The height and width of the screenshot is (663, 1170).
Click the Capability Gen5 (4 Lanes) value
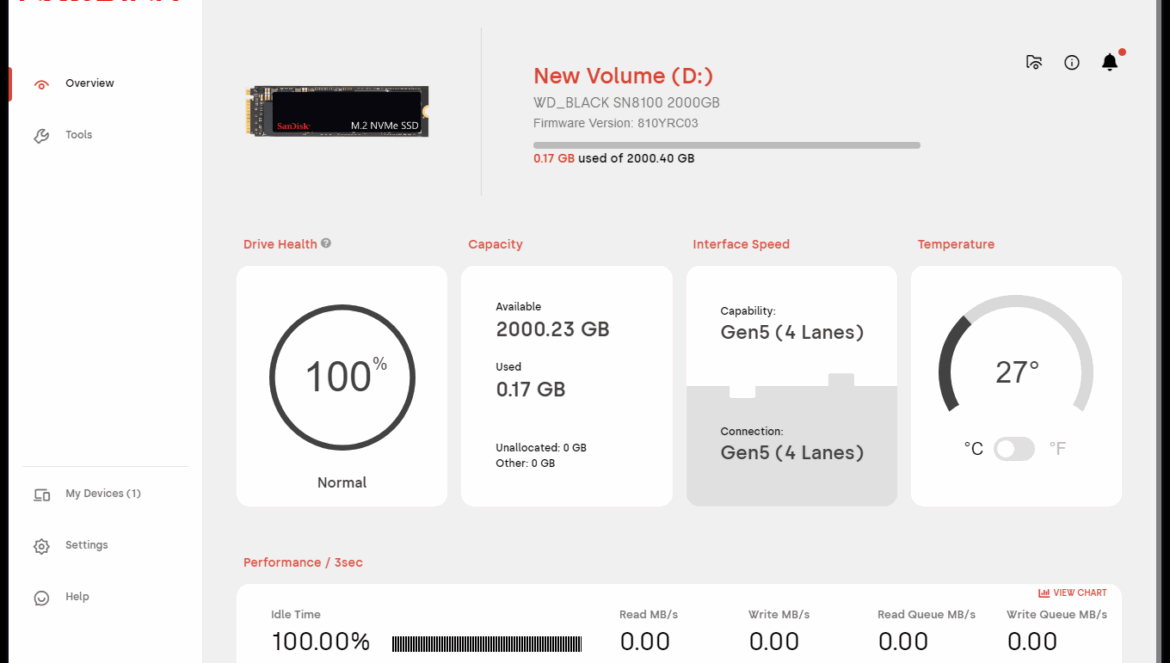tap(792, 332)
